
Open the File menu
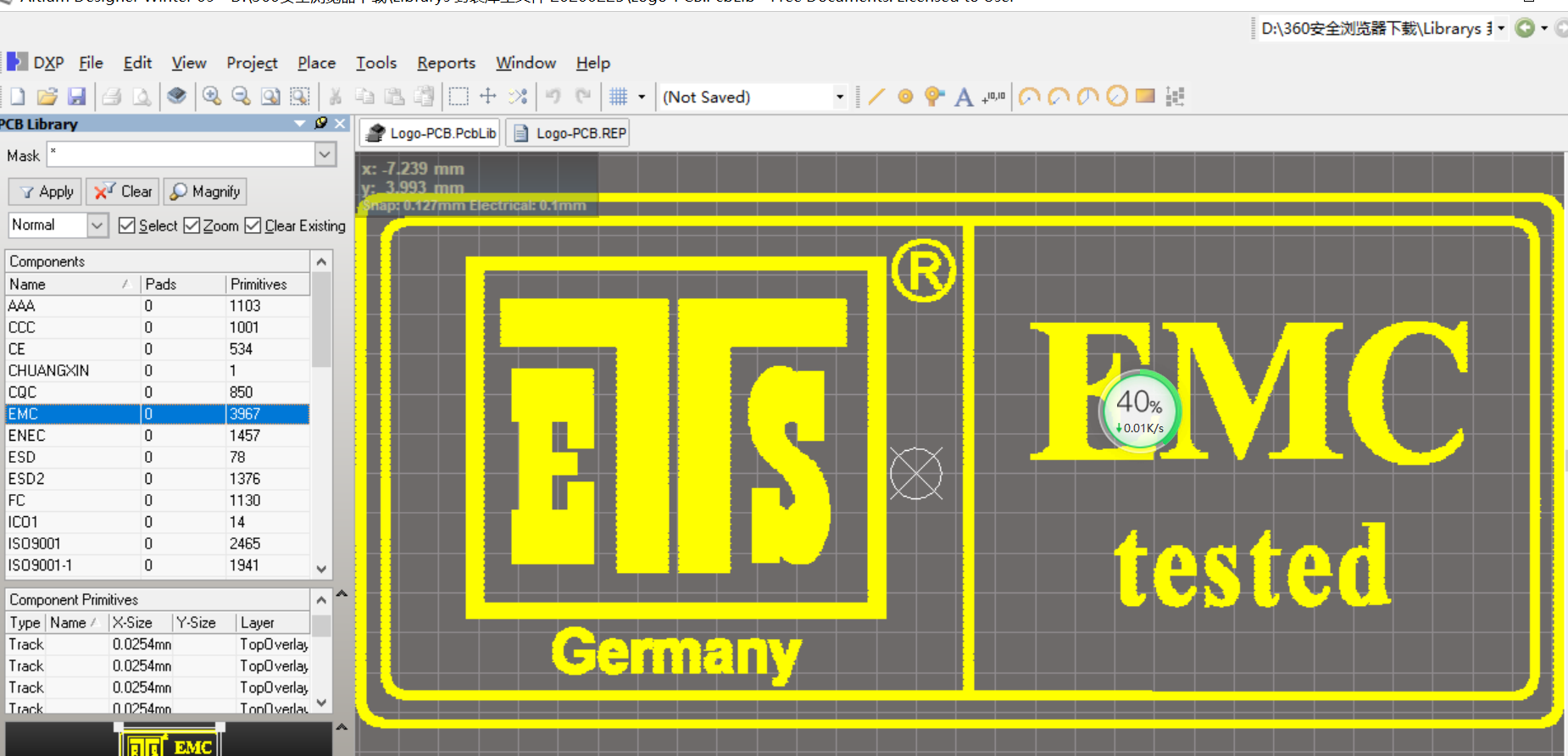[x=91, y=63]
